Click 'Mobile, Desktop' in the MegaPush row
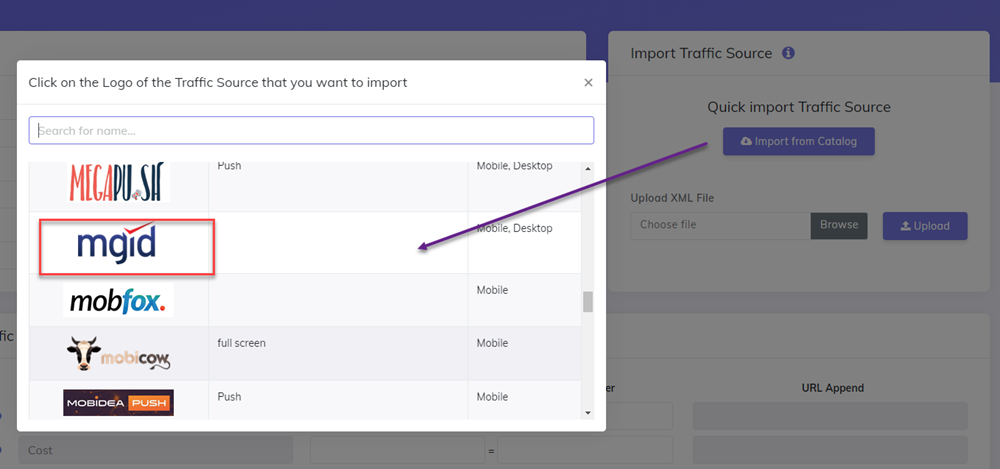The height and width of the screenshot is (469, 1000). pos(514,166)
